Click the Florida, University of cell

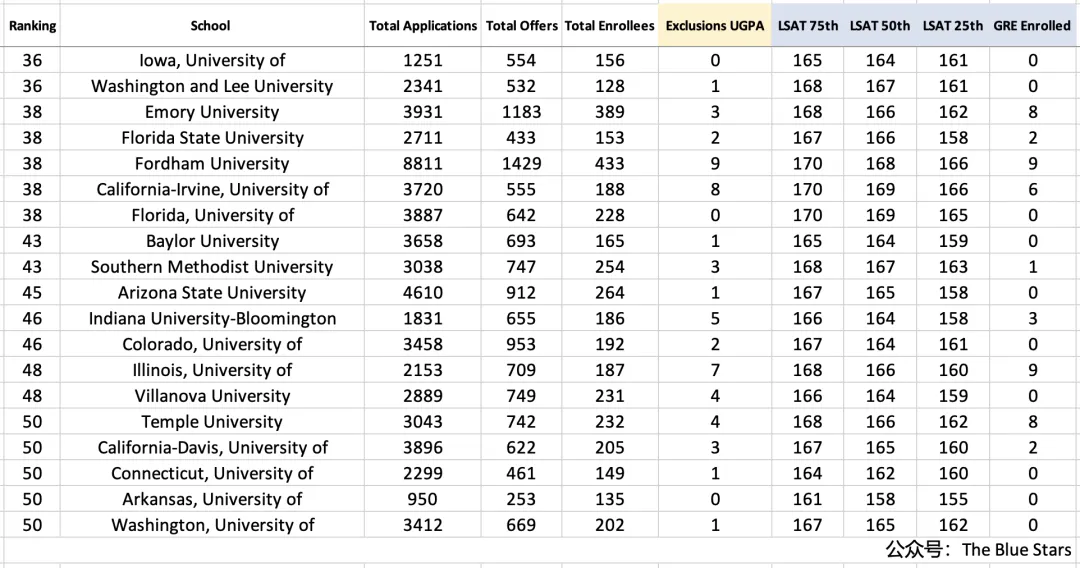(x=212, y=215)
